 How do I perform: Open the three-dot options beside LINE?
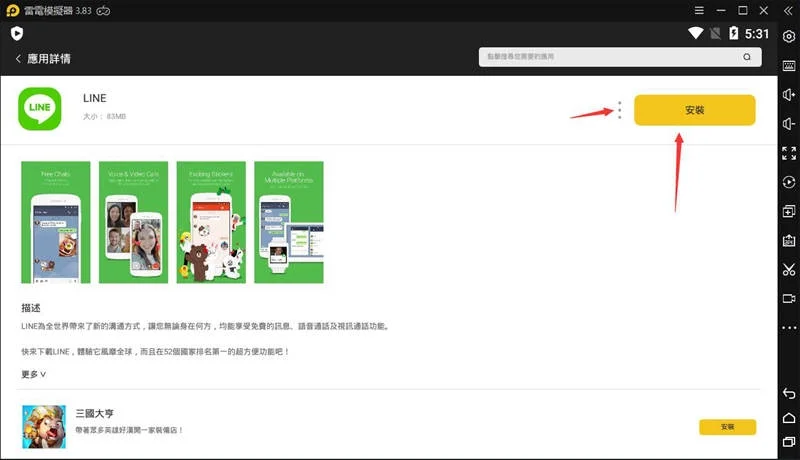coord(619,110)
